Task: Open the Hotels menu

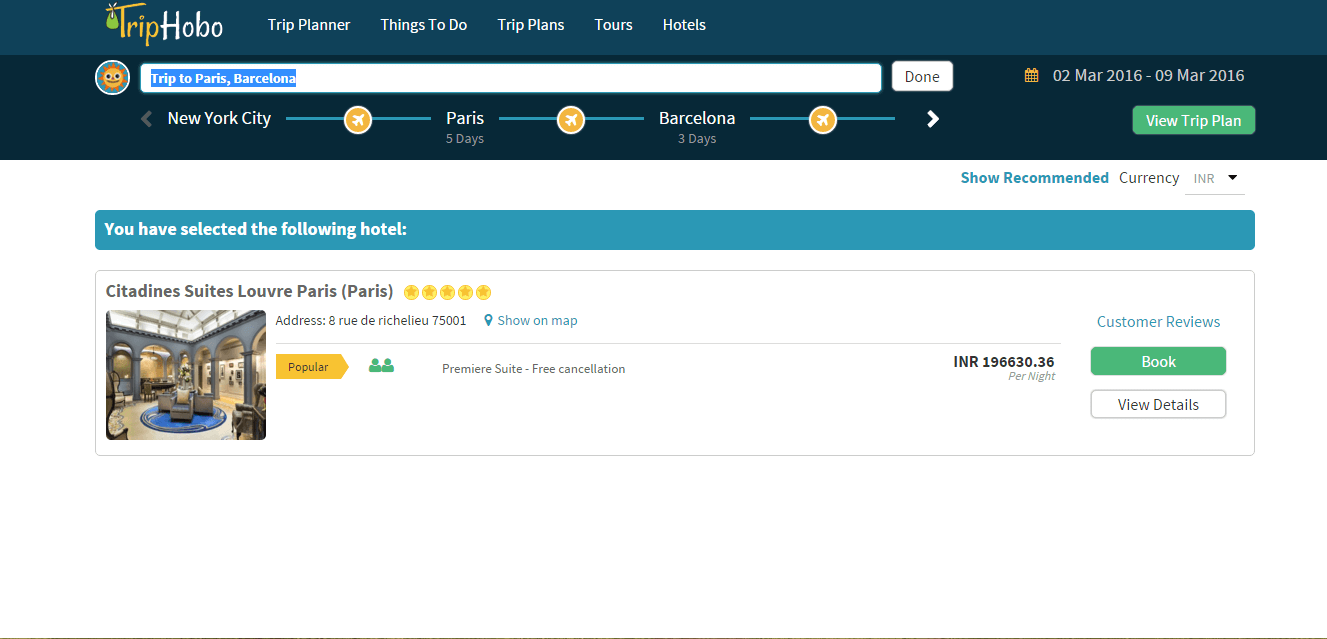Action: (x=684, y=25)
